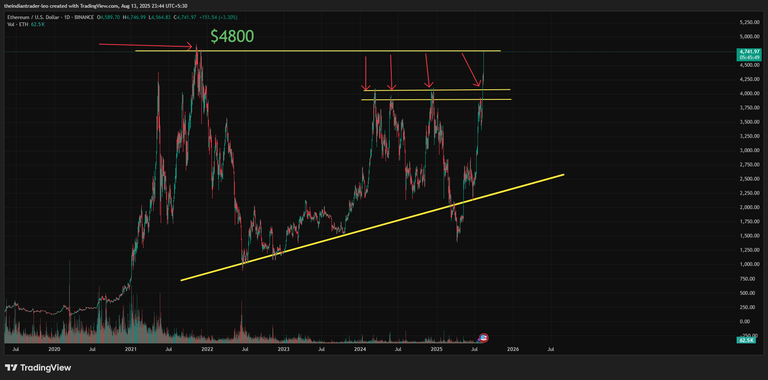This screenshot has width=768, height=380.
Task: Click the 4,000.00 price axis label
Action: pyautogui.click(x=750, y=93)
